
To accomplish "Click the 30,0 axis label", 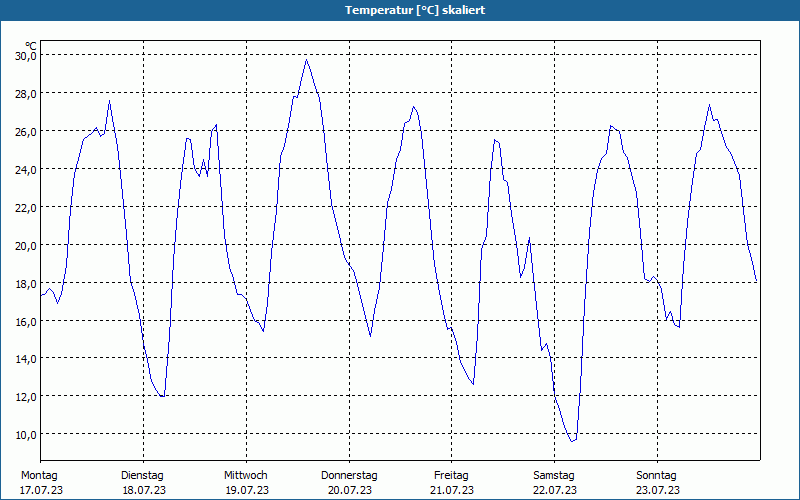I will (x=26, y=56).
